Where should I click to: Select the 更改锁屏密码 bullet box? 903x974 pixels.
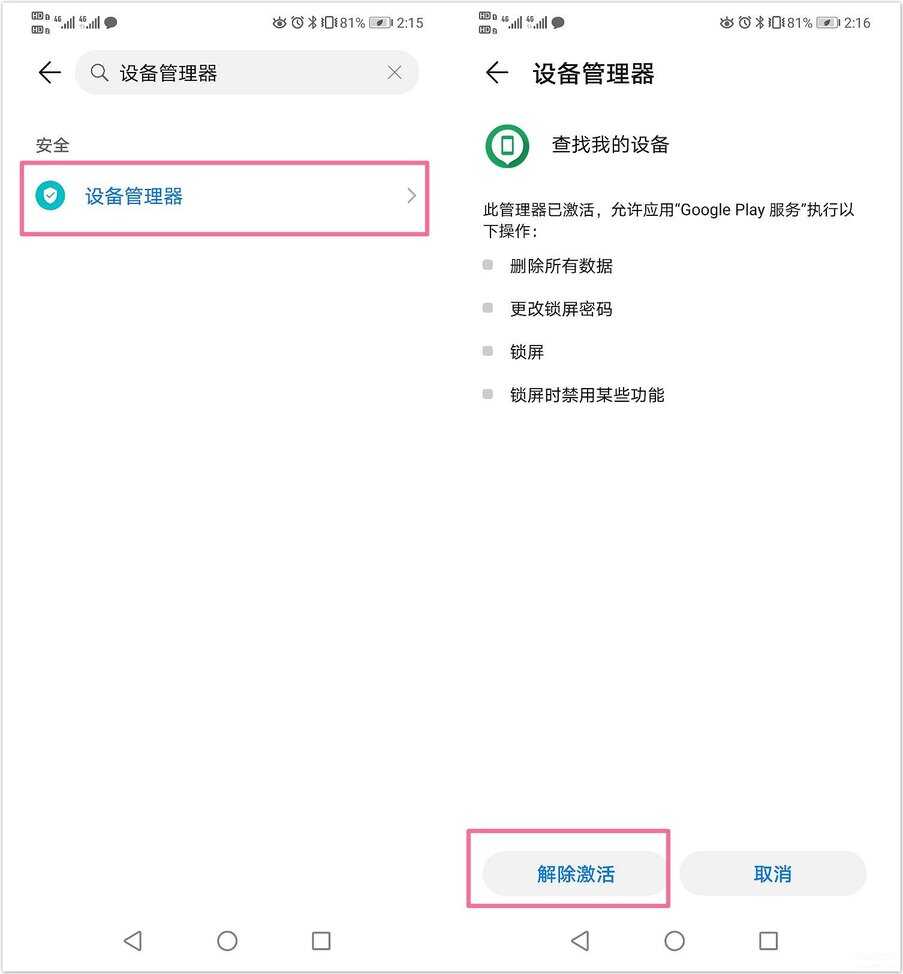[488, 308]
